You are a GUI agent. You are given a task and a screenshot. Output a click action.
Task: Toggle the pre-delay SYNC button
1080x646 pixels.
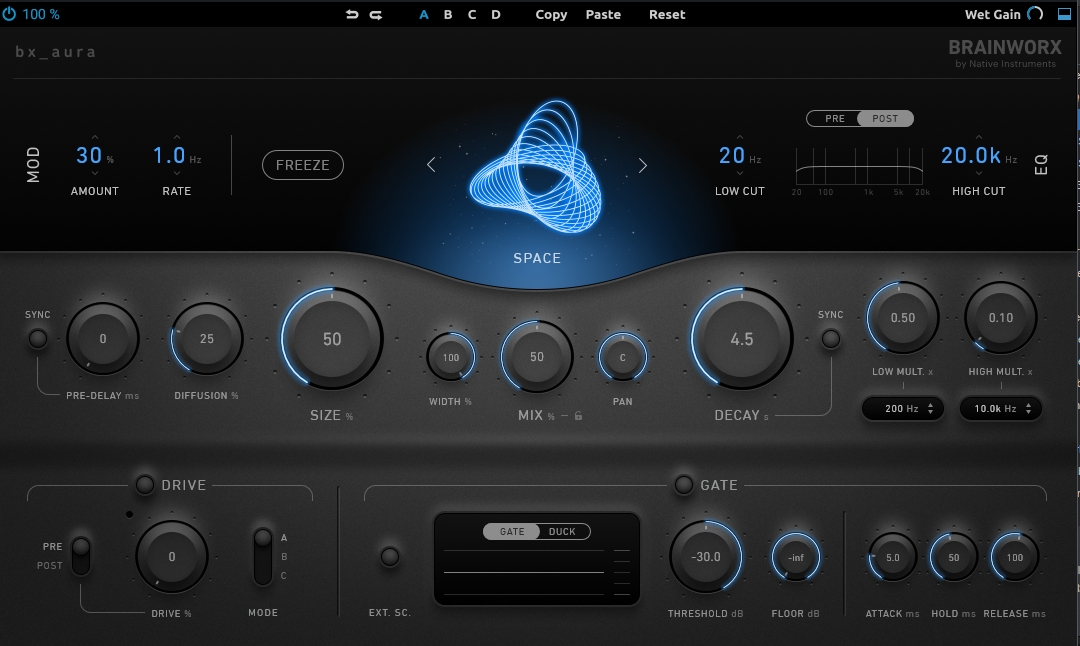(37, 338)
